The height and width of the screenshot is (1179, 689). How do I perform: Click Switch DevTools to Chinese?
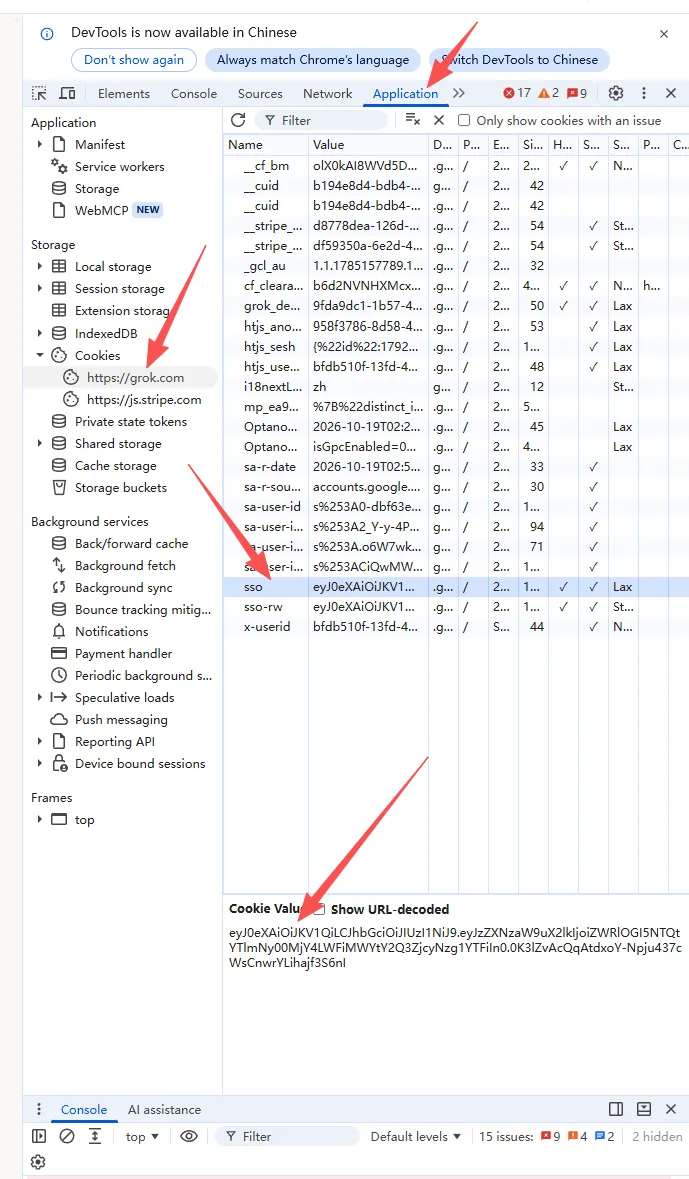pos(519,60)
